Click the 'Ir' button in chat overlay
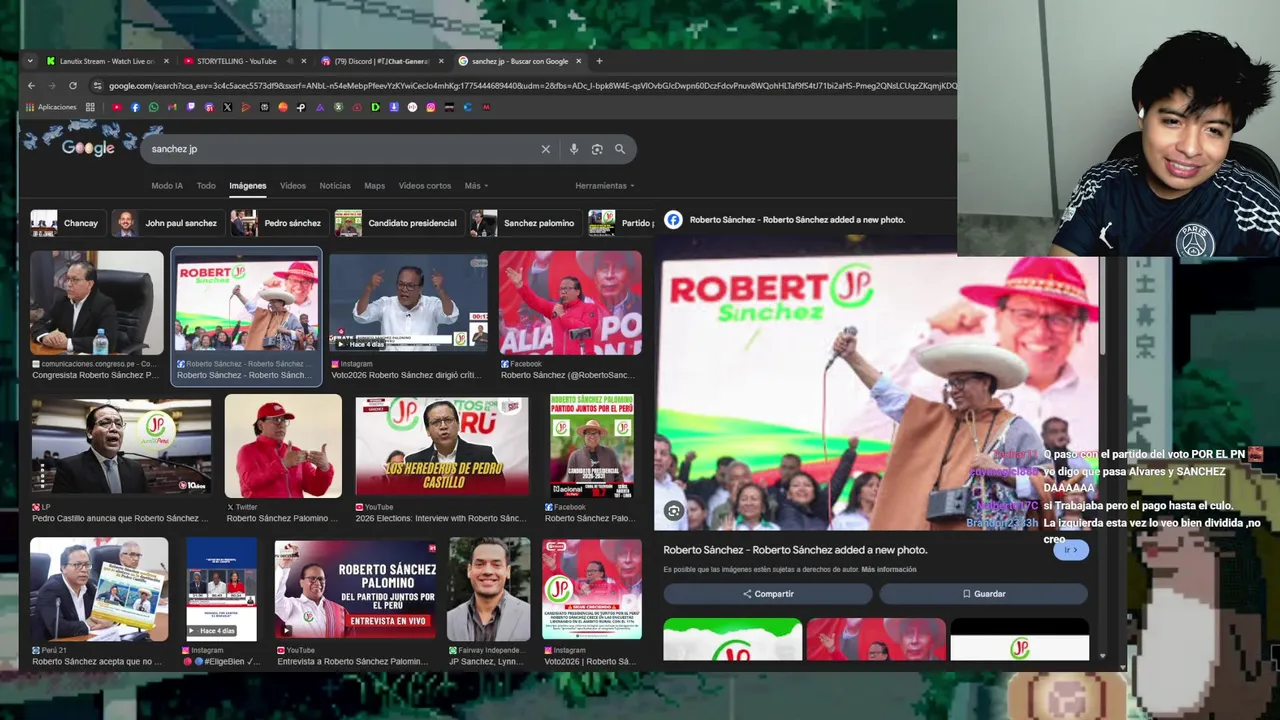This screenshot has height=720, width=1280. 1070,550
